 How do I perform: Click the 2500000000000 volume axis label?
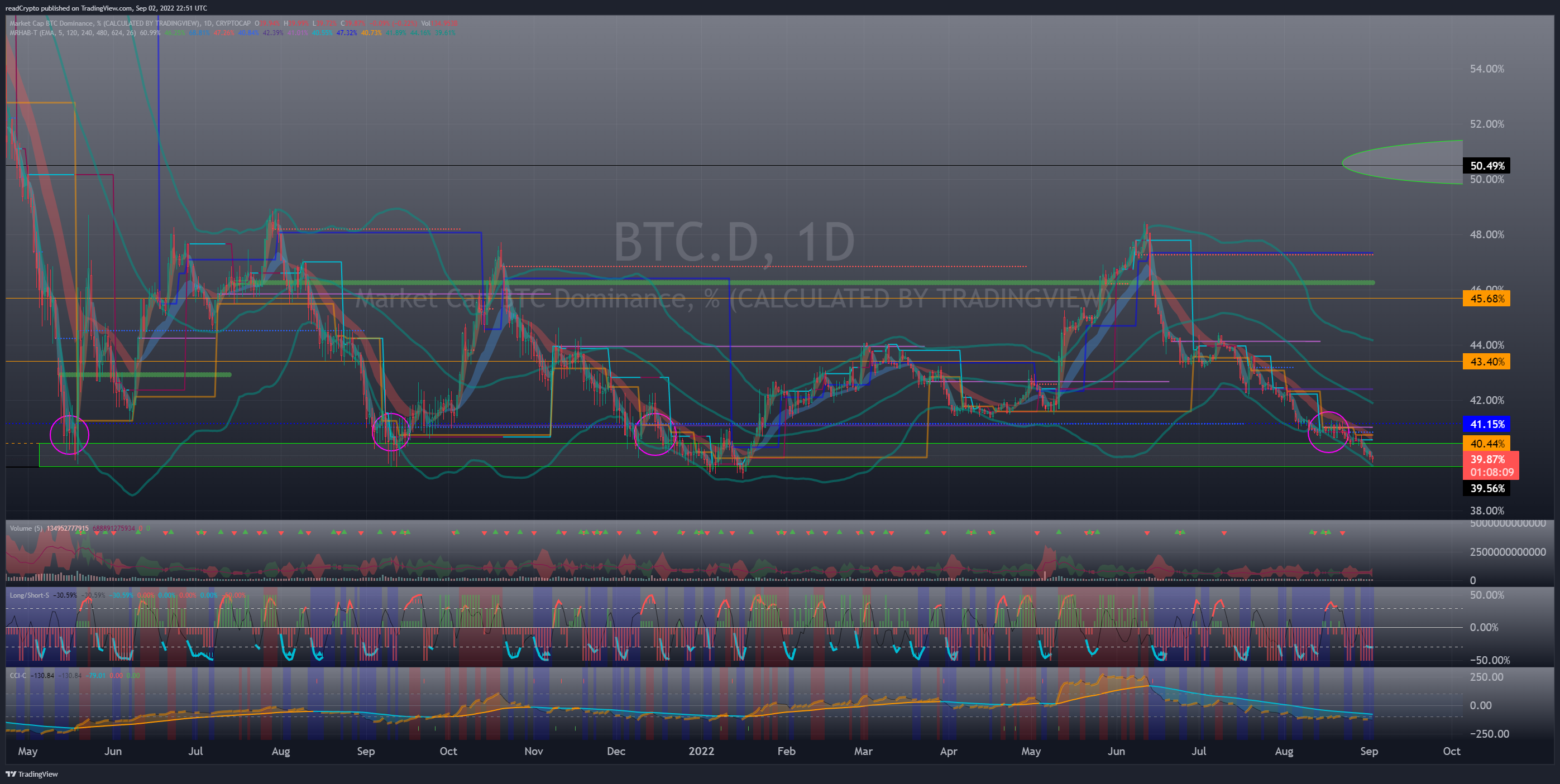tap(1508, 552)
